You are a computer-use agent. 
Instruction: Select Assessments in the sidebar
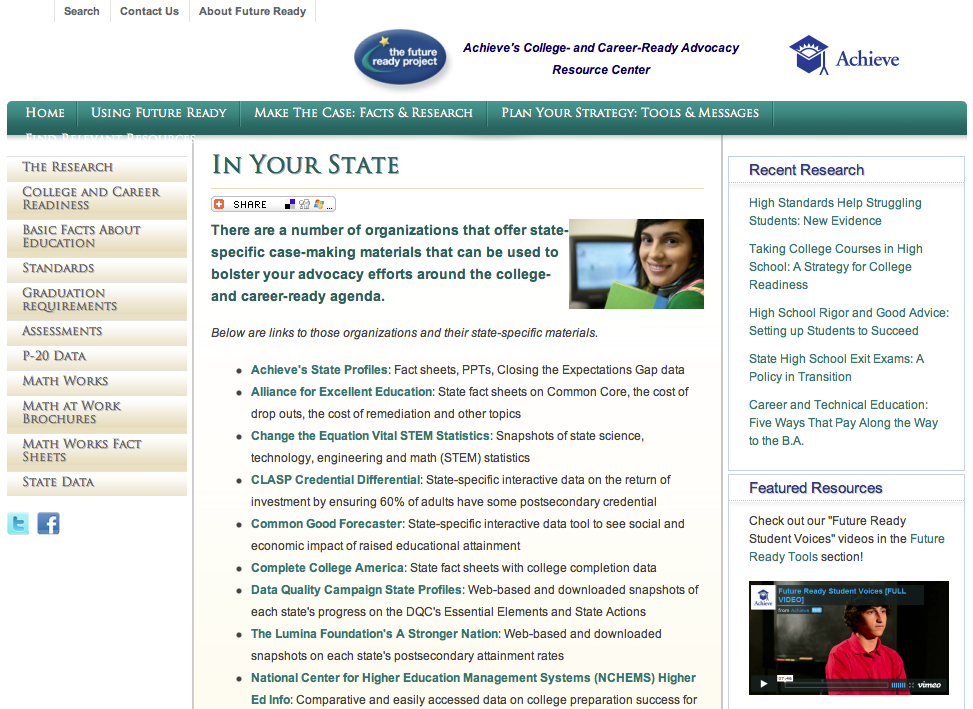tap(97, 332)
